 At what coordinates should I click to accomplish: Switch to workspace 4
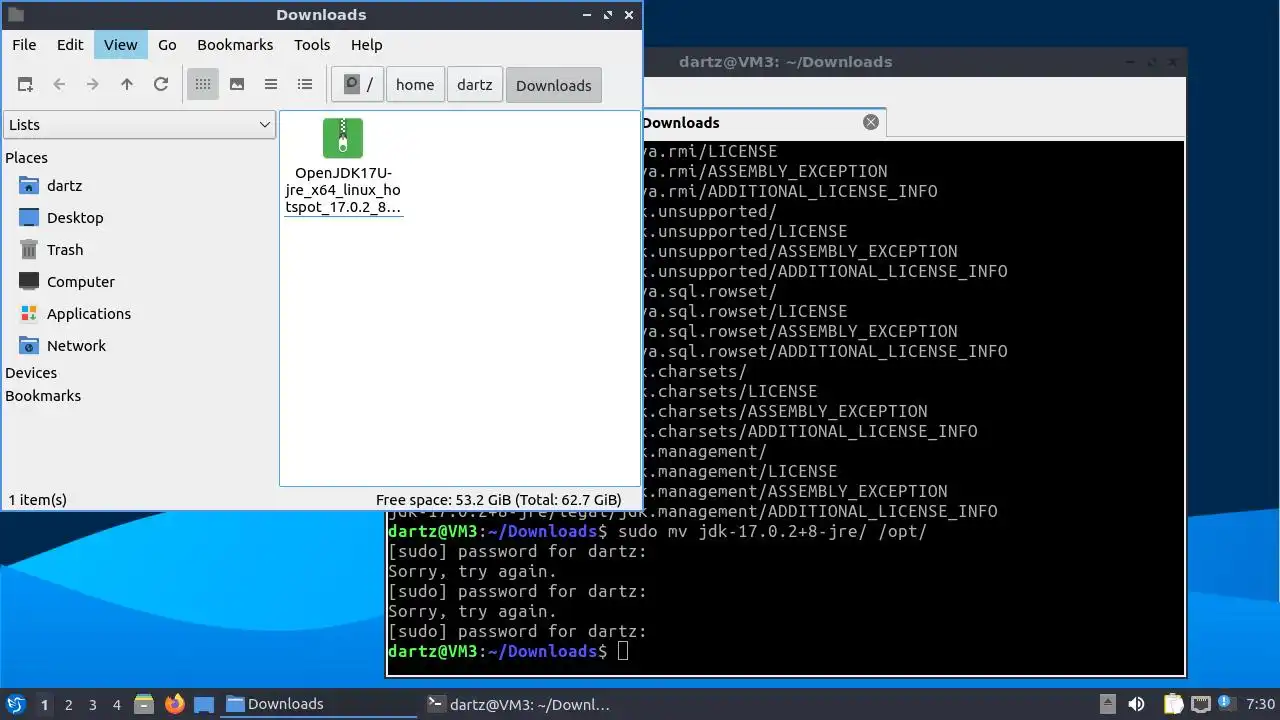117,705
